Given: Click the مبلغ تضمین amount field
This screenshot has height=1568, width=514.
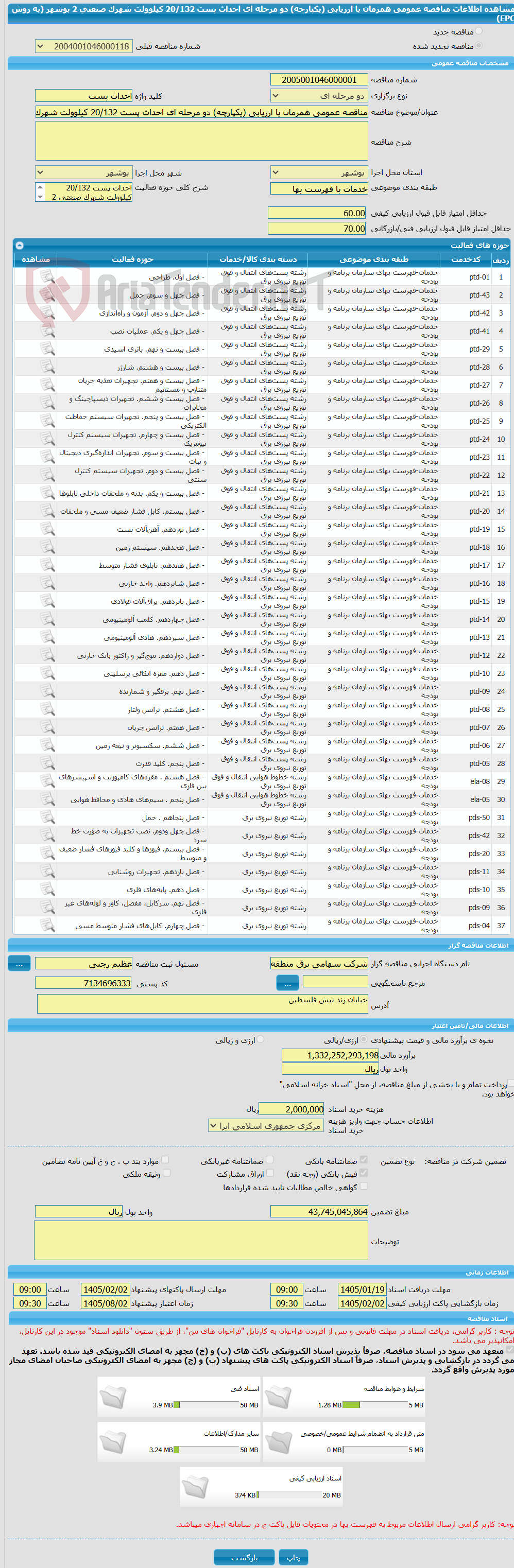Looking at the screenshot, I should click(x=318, y=1211).
